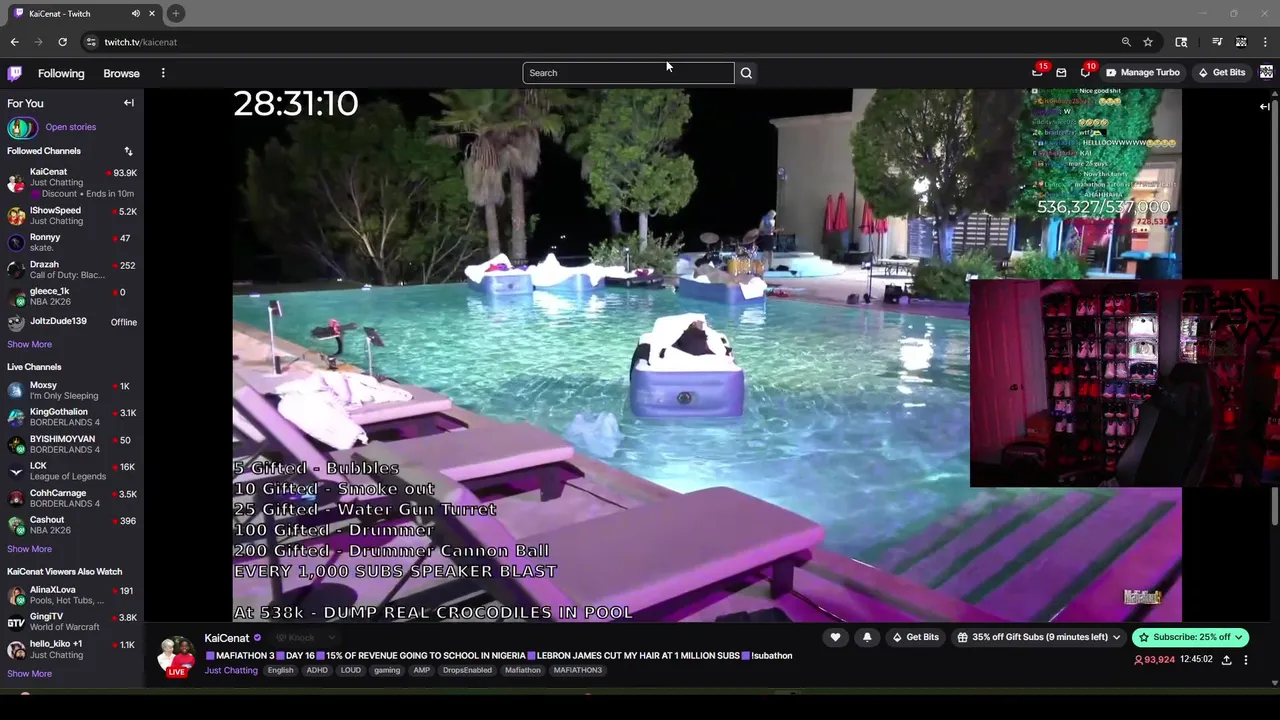Open the Just Chatting category link
This screenshot has height=720, width=1280.
231,670
